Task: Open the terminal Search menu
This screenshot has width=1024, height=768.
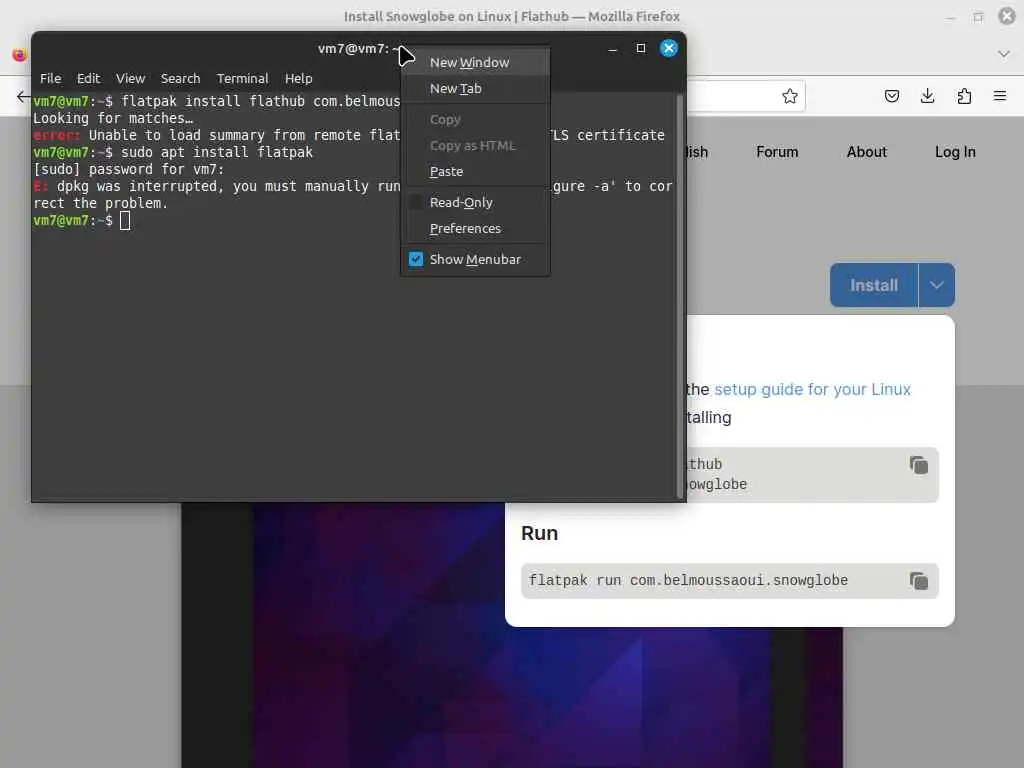Action: tap(180, 78)
